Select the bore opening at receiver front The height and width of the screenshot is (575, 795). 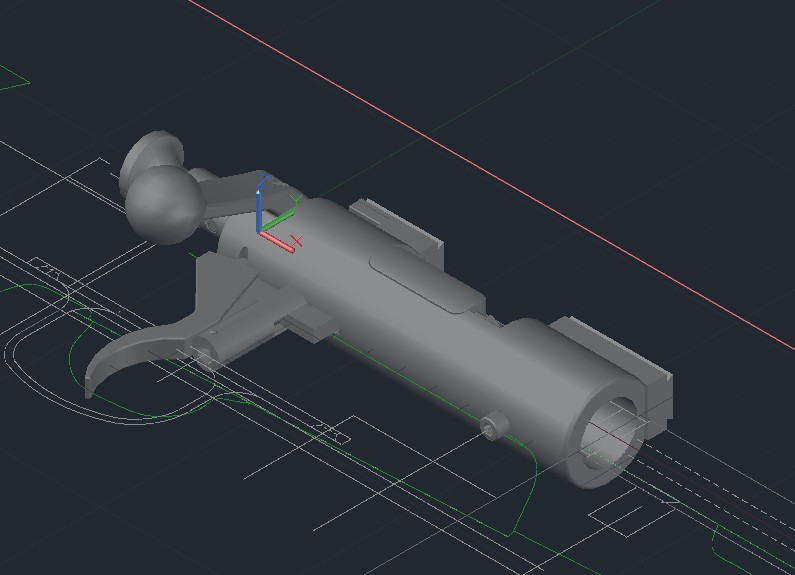611,434
